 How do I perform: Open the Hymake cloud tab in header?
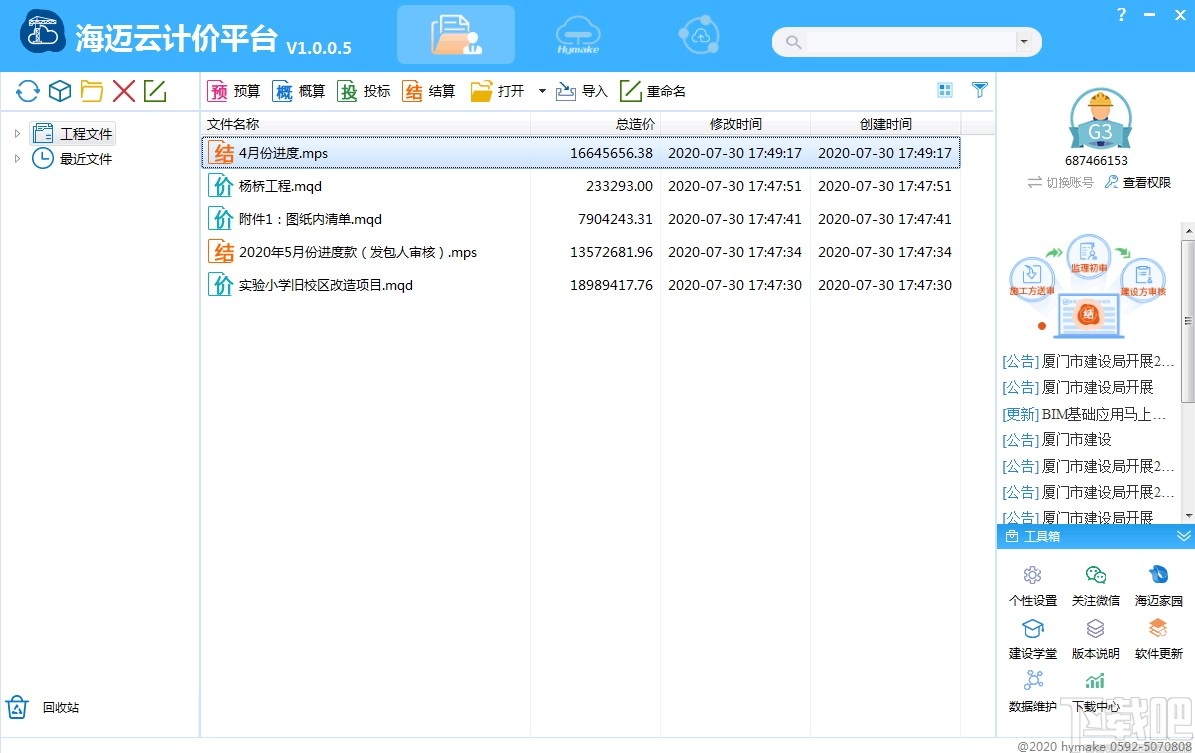(x=578, y=35)
